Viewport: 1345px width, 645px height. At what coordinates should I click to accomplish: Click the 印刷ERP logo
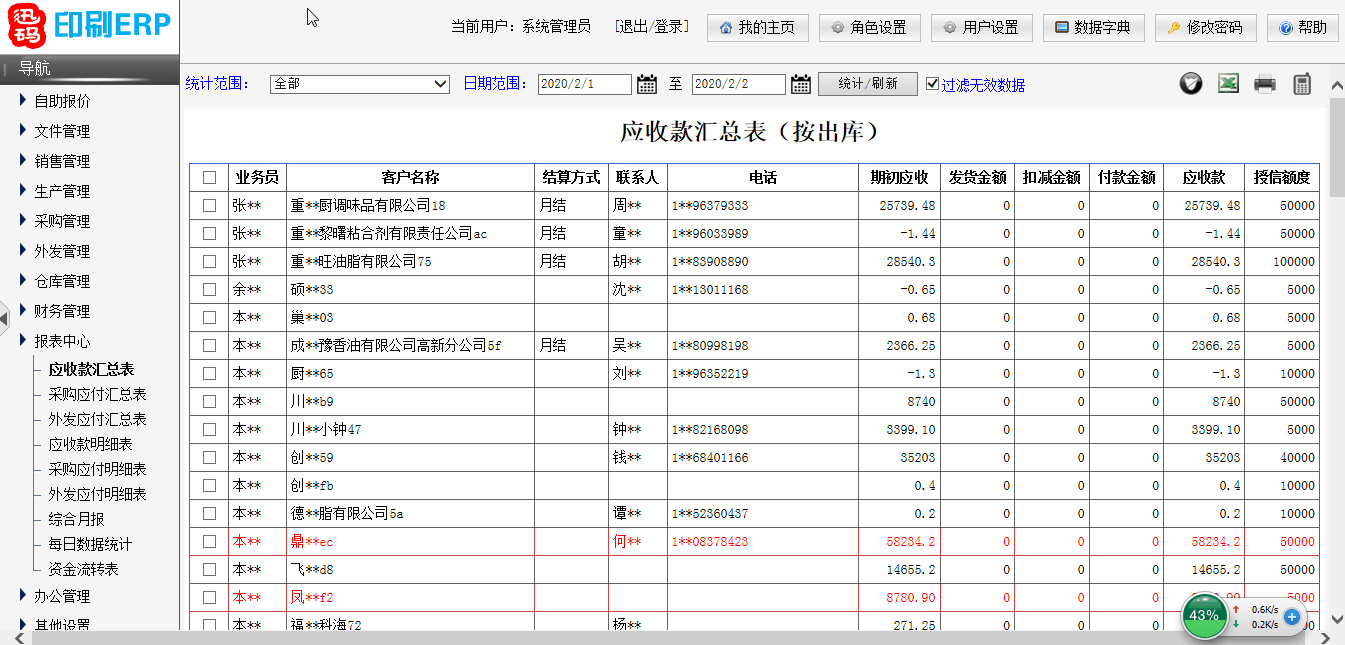click(x=90, y=27)
